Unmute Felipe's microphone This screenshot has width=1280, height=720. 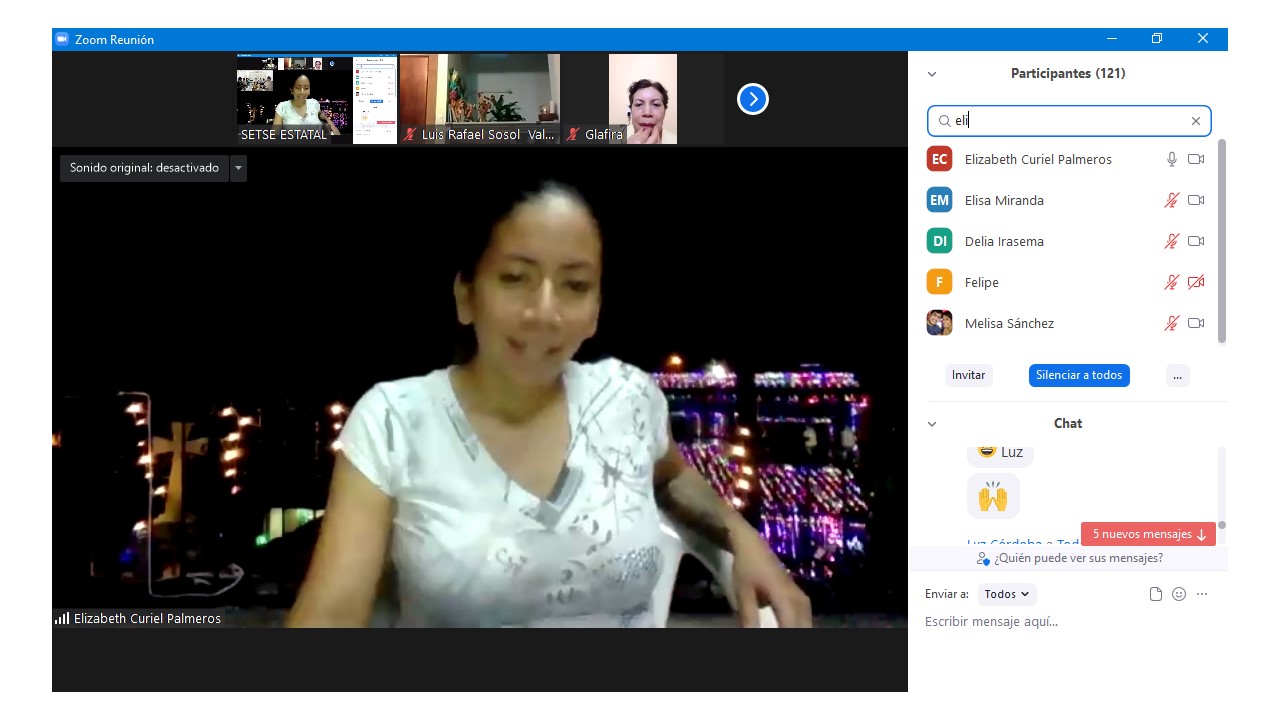1172,282
